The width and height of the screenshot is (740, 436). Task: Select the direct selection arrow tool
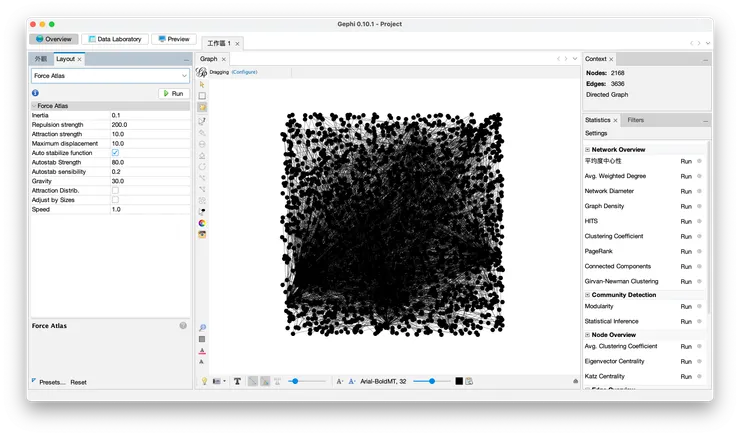click(202, 84)
